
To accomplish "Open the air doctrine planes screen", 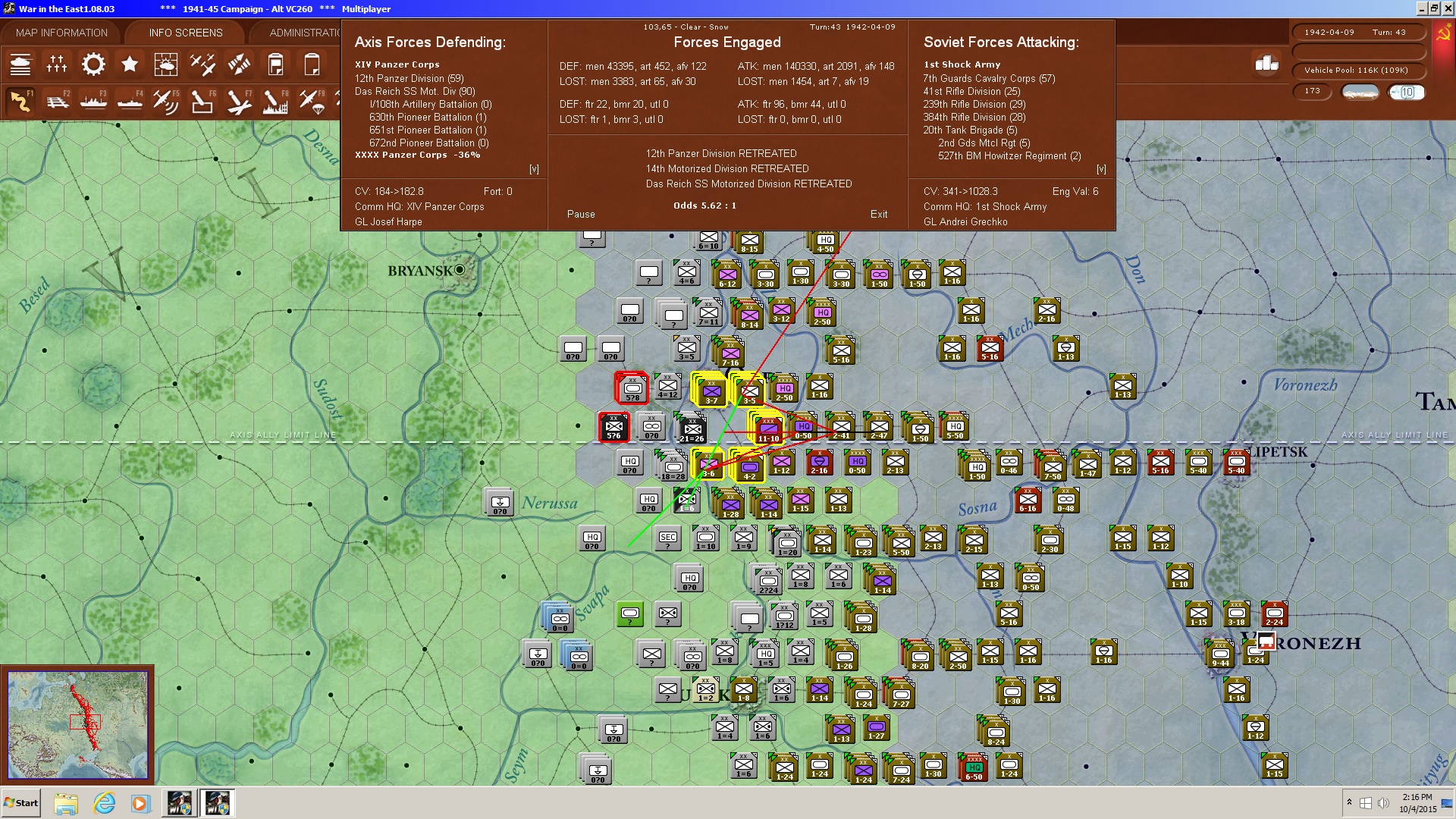I will tap(202, 64).
